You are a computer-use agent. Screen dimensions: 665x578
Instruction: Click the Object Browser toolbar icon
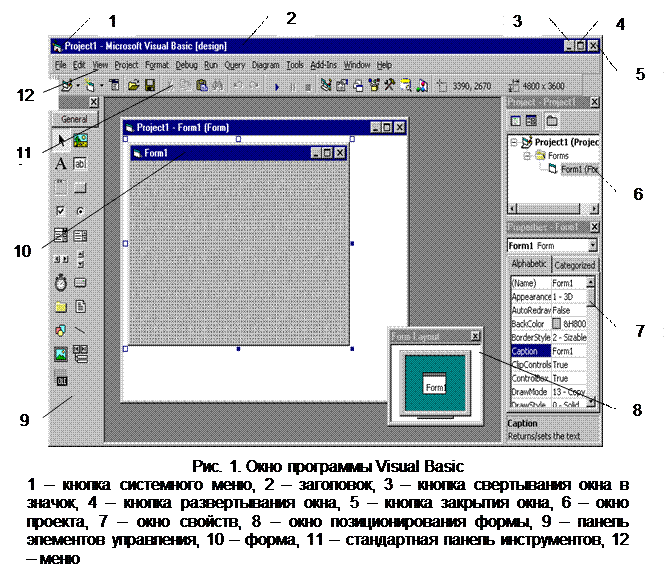(x=374, y=86)
